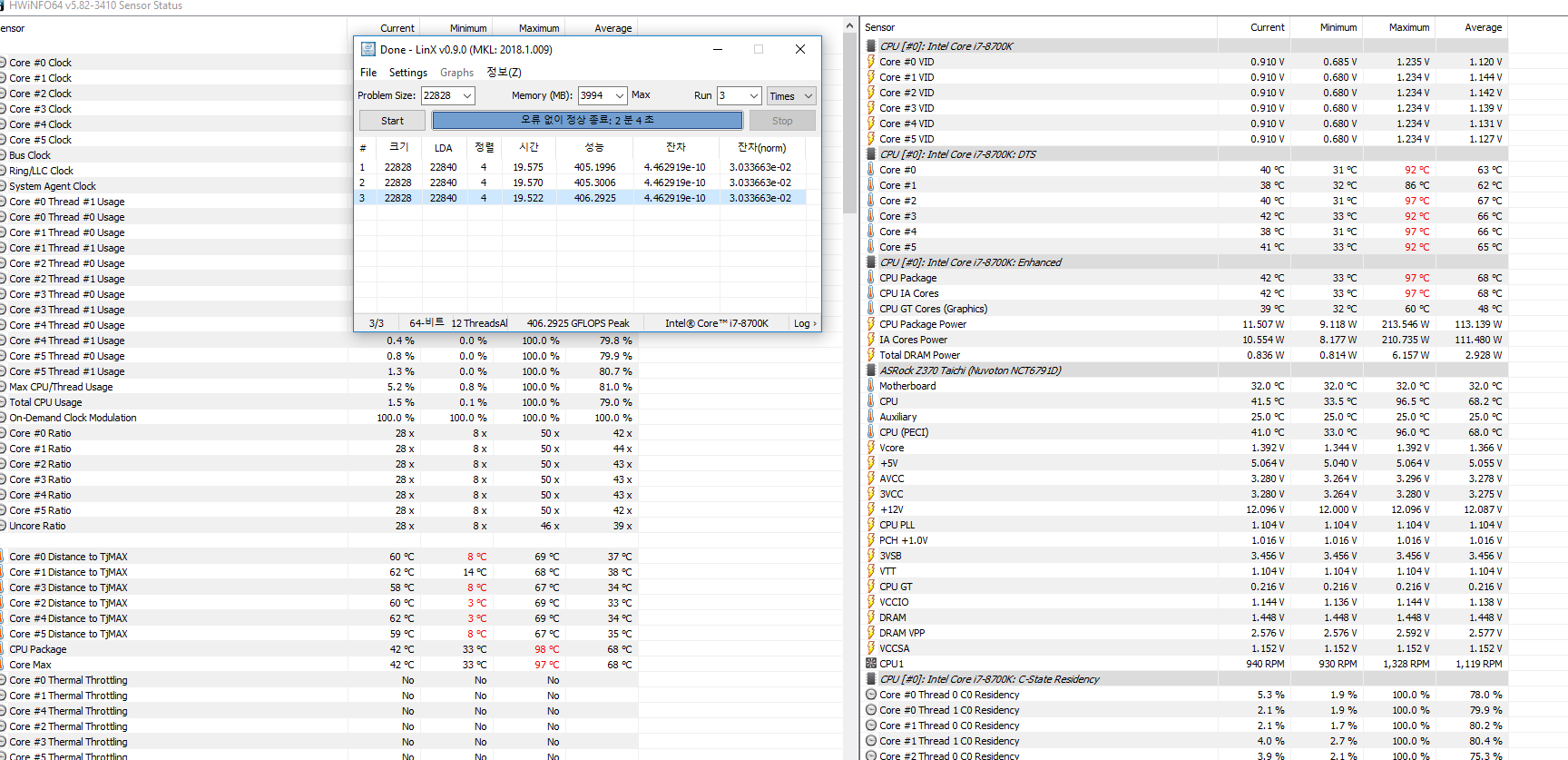The width and height of the screenshot is (1568, 760).
Task: Click the scroll-up arrow of the HWiNFO middle scrollbar
Action: coord(850,25)
